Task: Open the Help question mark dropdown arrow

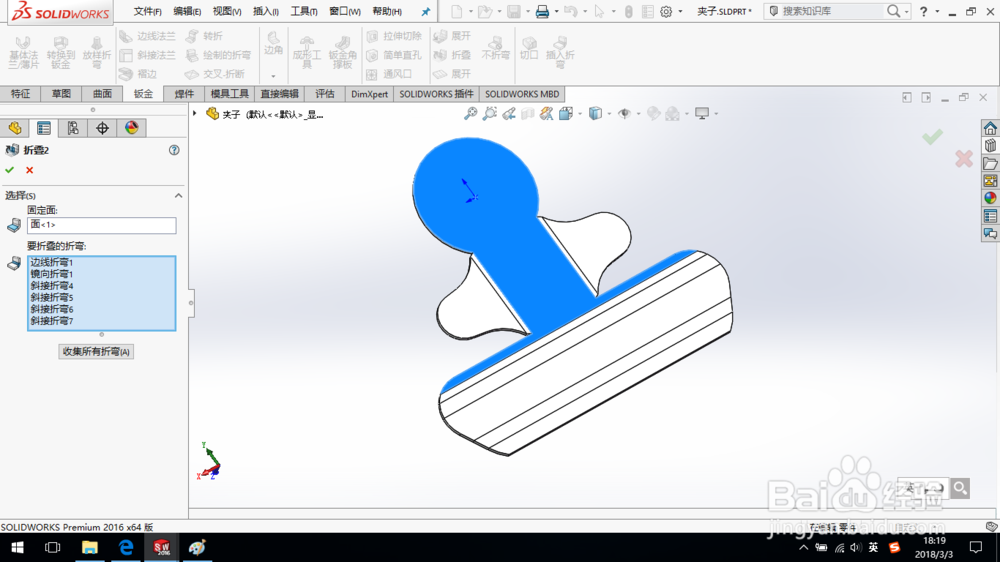Action: tap(937, 11)
